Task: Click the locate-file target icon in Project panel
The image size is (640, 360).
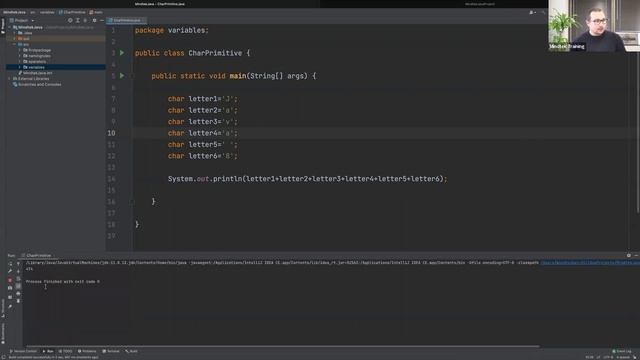Action: pos(70,20)
